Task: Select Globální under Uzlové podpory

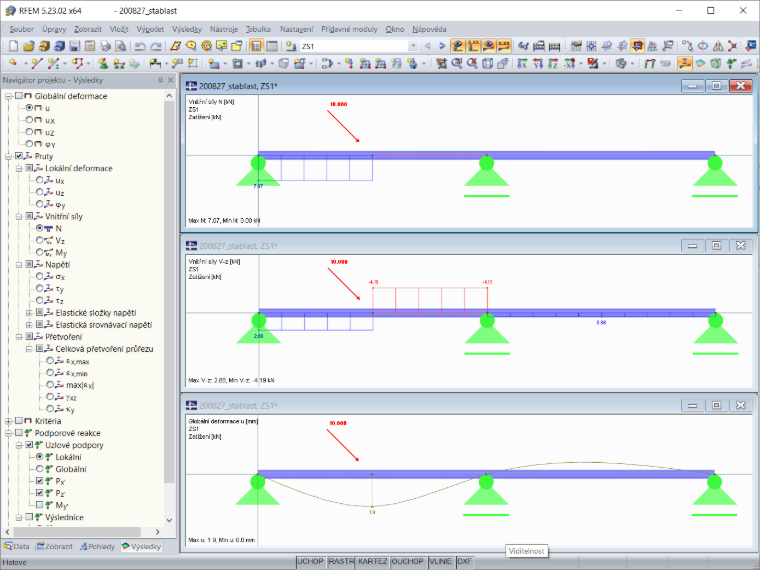Action: (x=40, y=469)
